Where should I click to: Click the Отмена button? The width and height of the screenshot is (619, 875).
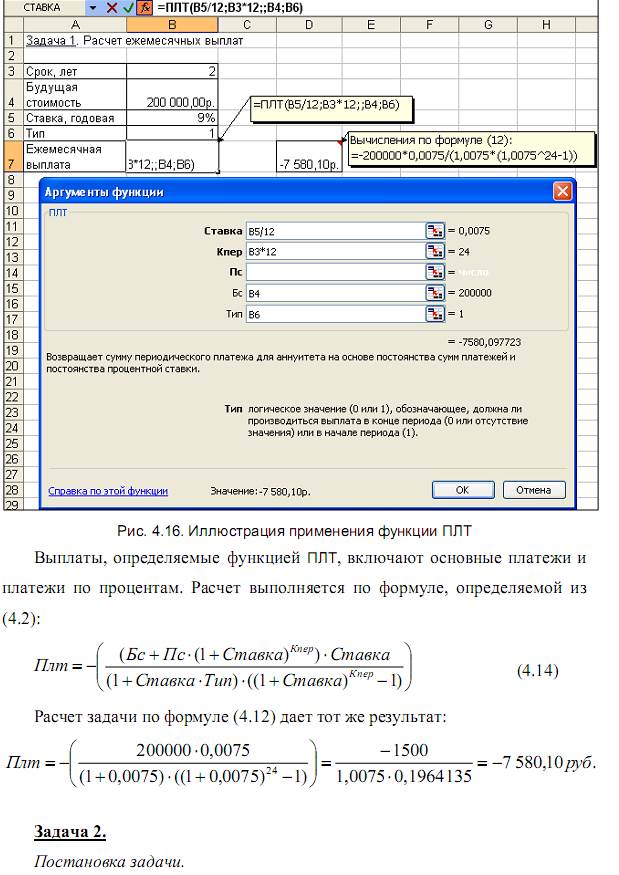point(534,490)
